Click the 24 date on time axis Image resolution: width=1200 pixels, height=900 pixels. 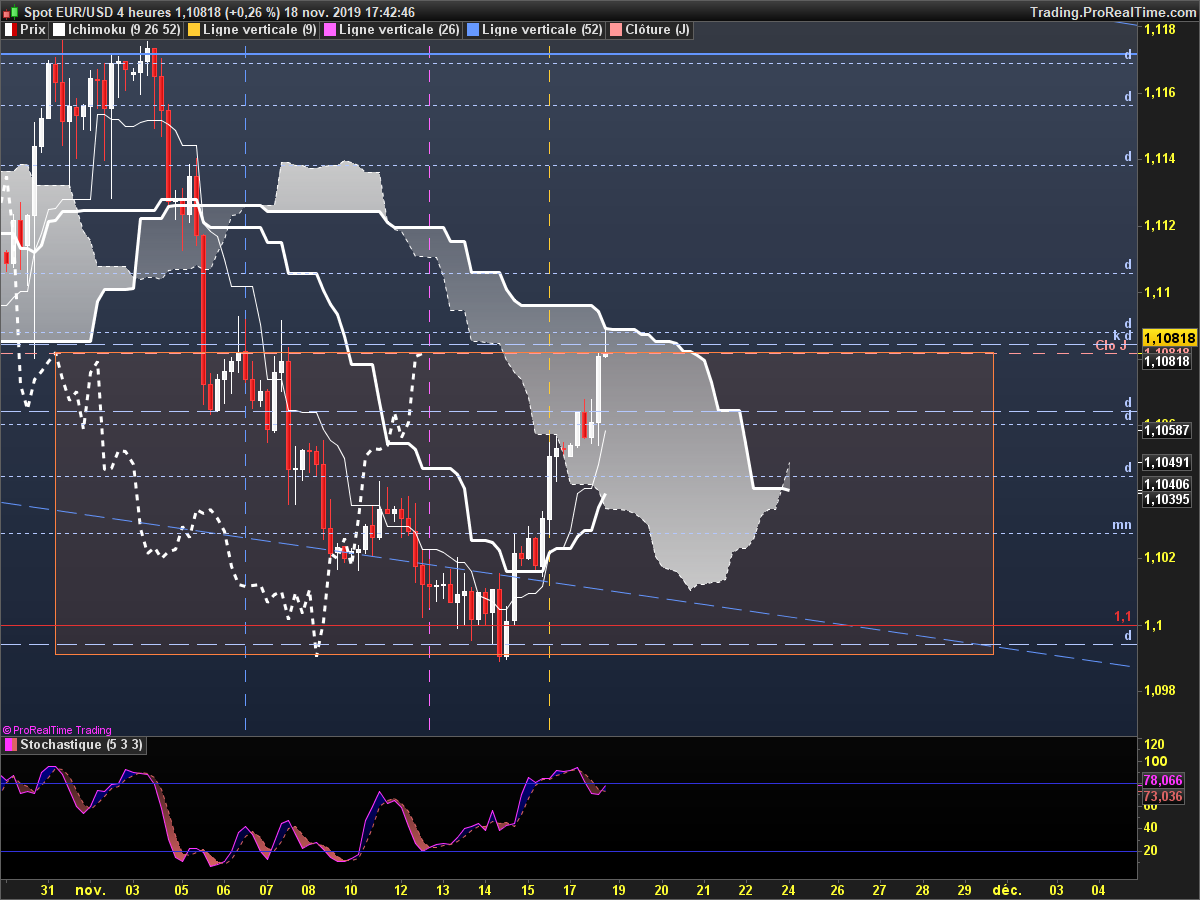pyautogui.click(x=788, y=889)
